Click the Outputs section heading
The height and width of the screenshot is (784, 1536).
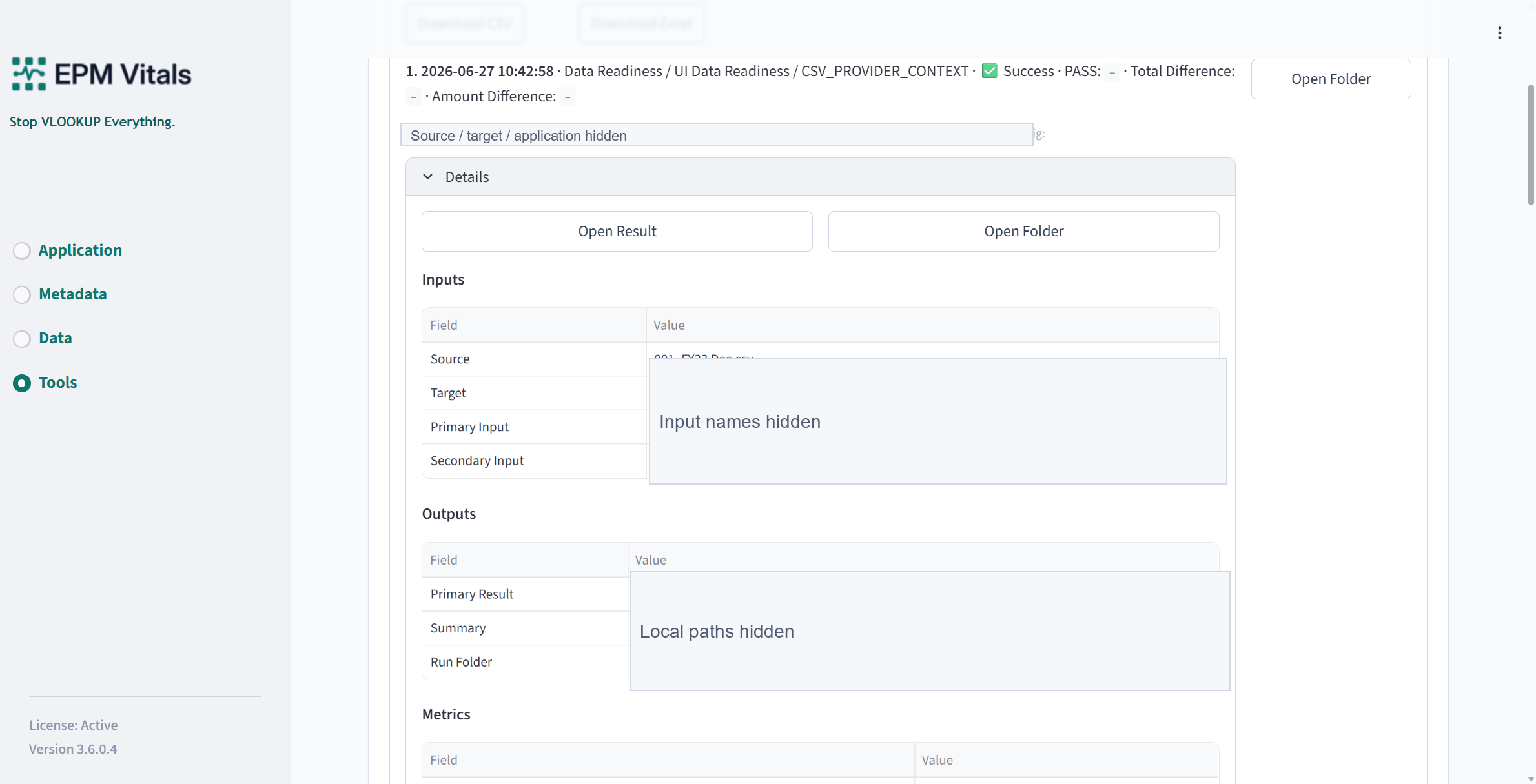pos(449,514)
